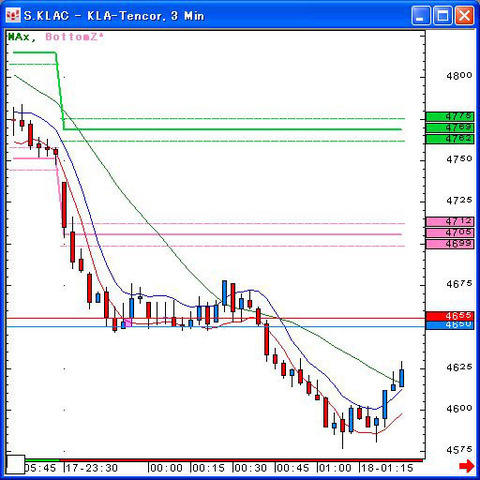Select the blue 4650 price tag
Screen dimensions: 480x480
click(x=450, y=325)
